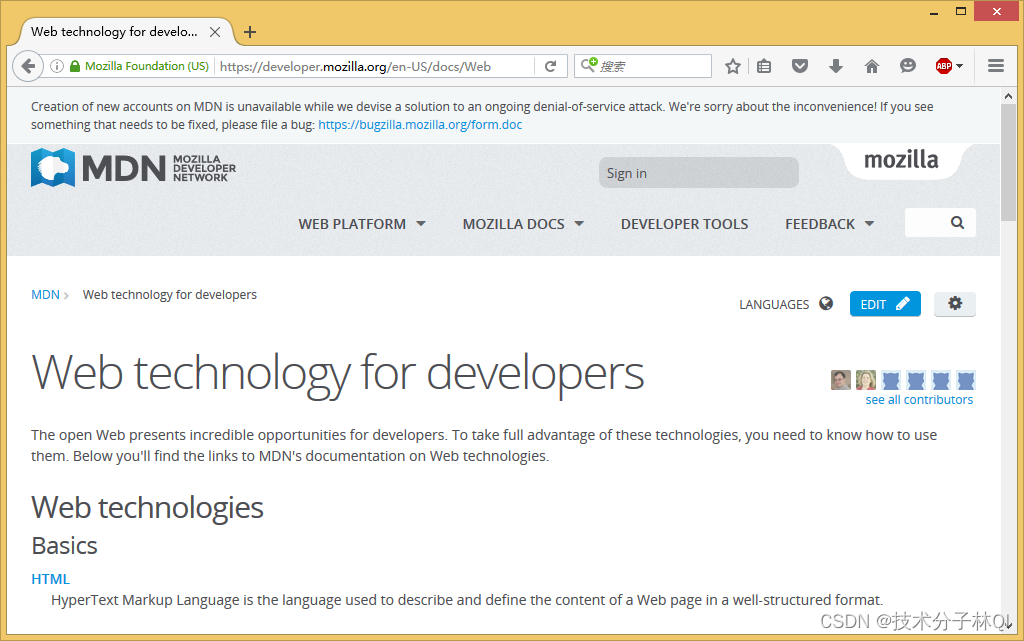The image size is (1024, 641).
Task: Show bookmarks list icon in toolbar
Action: pos(764,66)
